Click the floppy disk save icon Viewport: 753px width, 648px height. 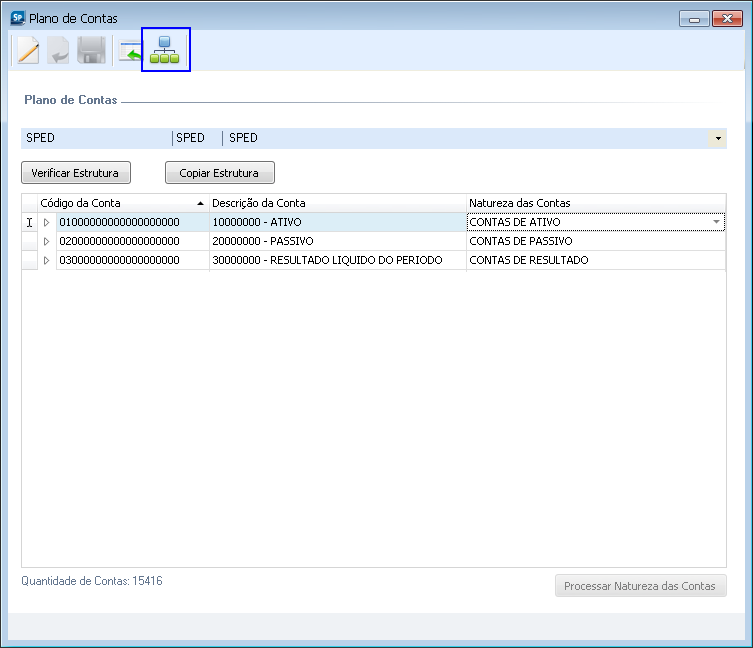tap(91, 50)
